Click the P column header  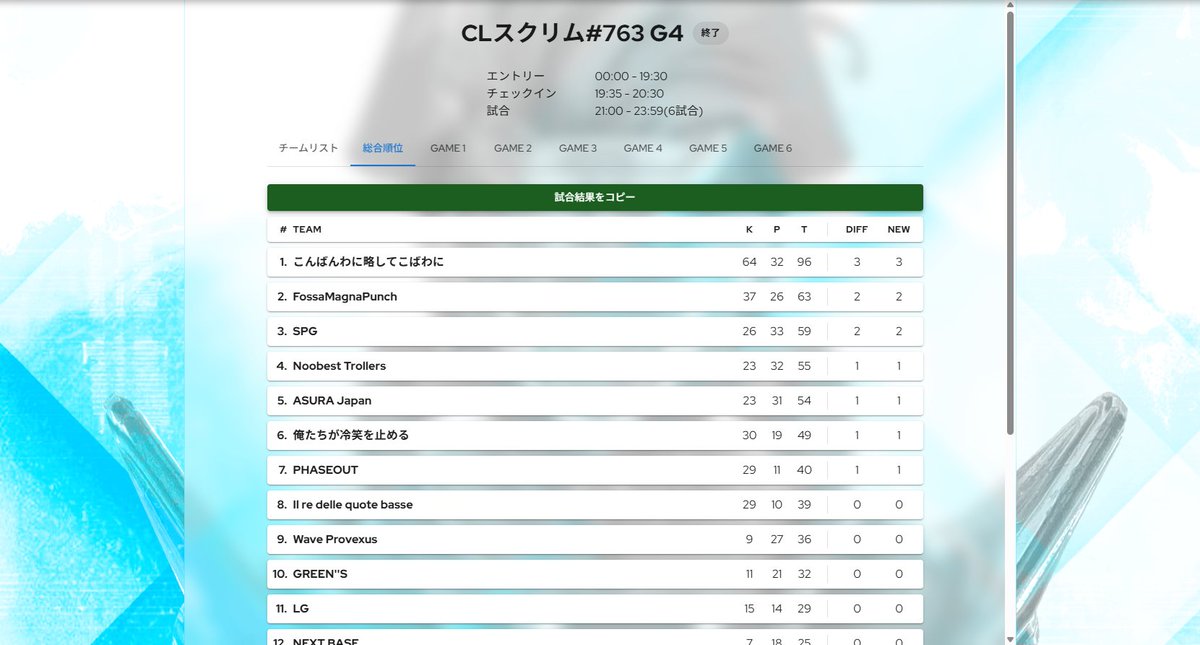coord(777,230)
